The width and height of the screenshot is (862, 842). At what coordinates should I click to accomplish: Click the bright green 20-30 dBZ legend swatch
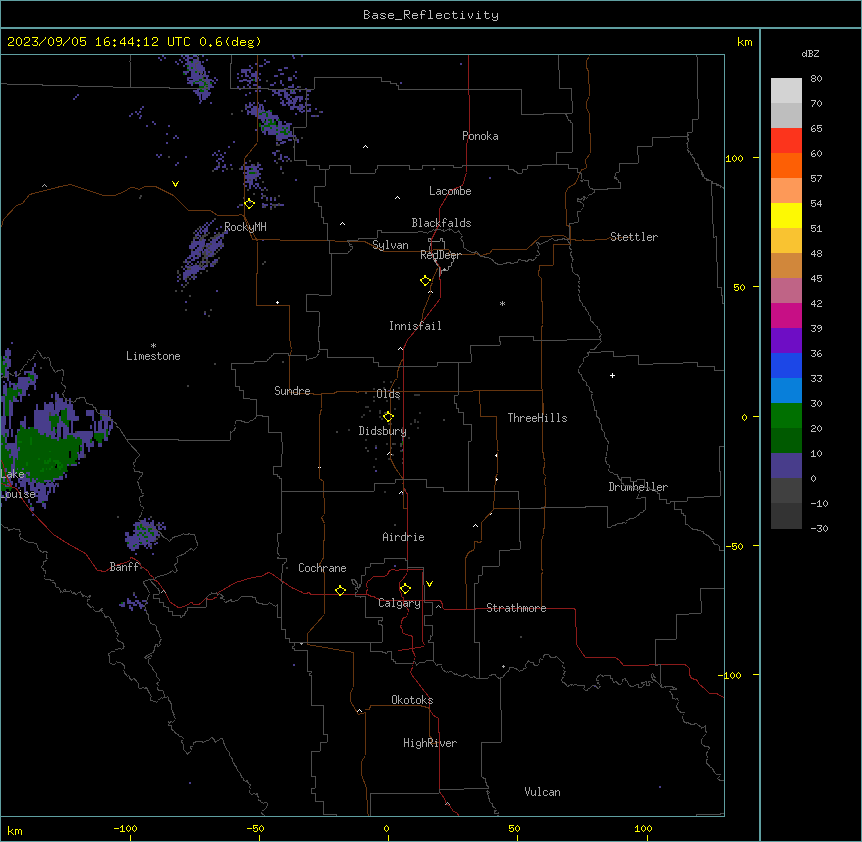click(786, 416)
